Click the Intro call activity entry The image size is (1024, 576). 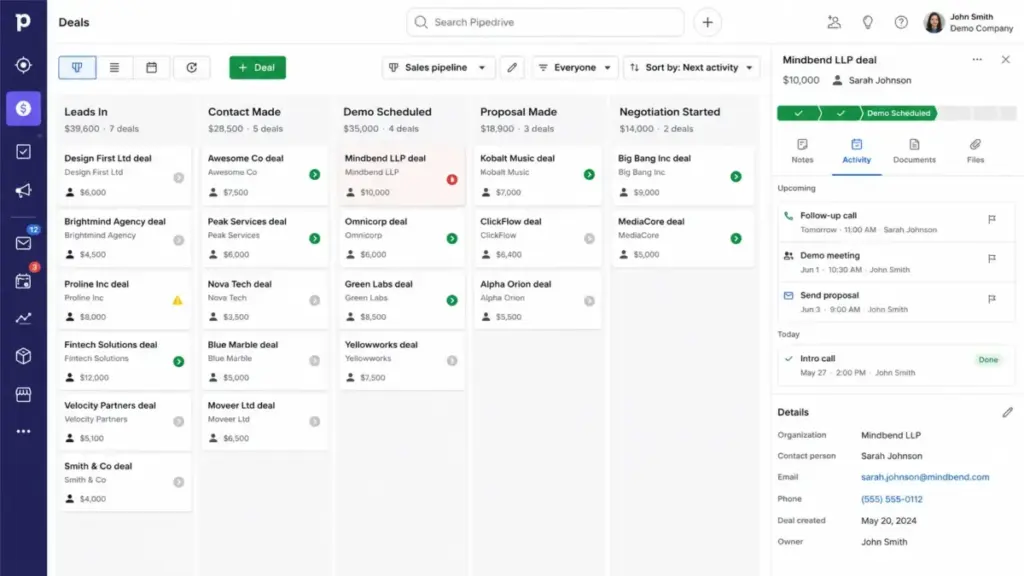[896, 365]
